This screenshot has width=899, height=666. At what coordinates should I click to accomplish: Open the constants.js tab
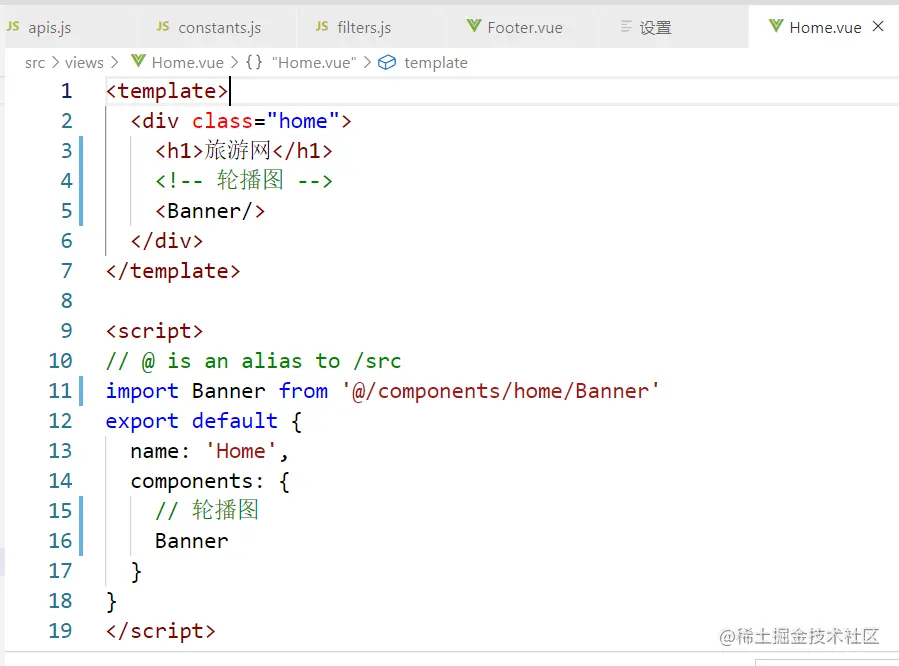(218, 27)
